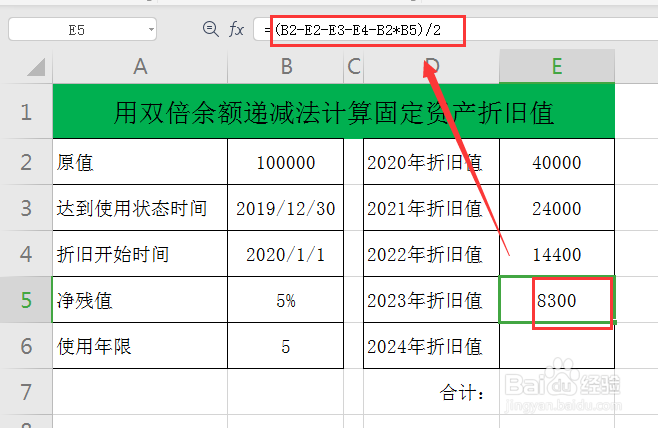Select cell 2023年折旧值
Screen dimensions: 658x428
click(431, 300)
